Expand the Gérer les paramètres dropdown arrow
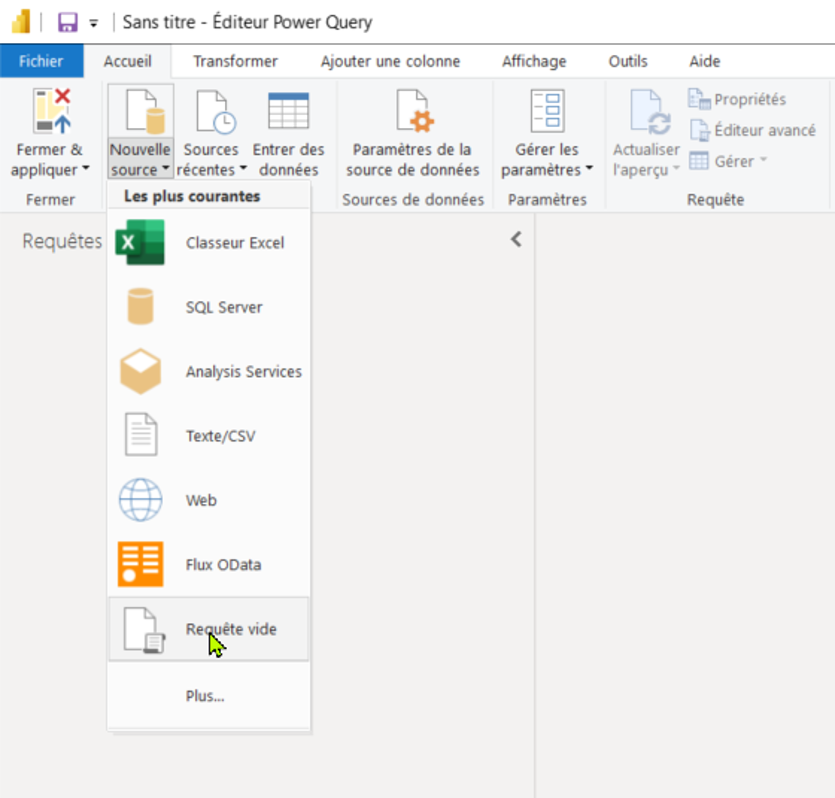Viewport: 835px width, 798px height. [x=589, y=168]
